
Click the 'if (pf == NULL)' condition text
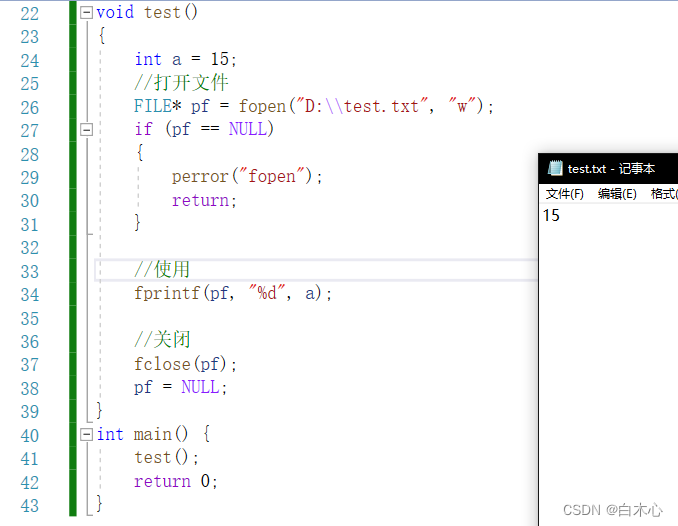[204, 129]
